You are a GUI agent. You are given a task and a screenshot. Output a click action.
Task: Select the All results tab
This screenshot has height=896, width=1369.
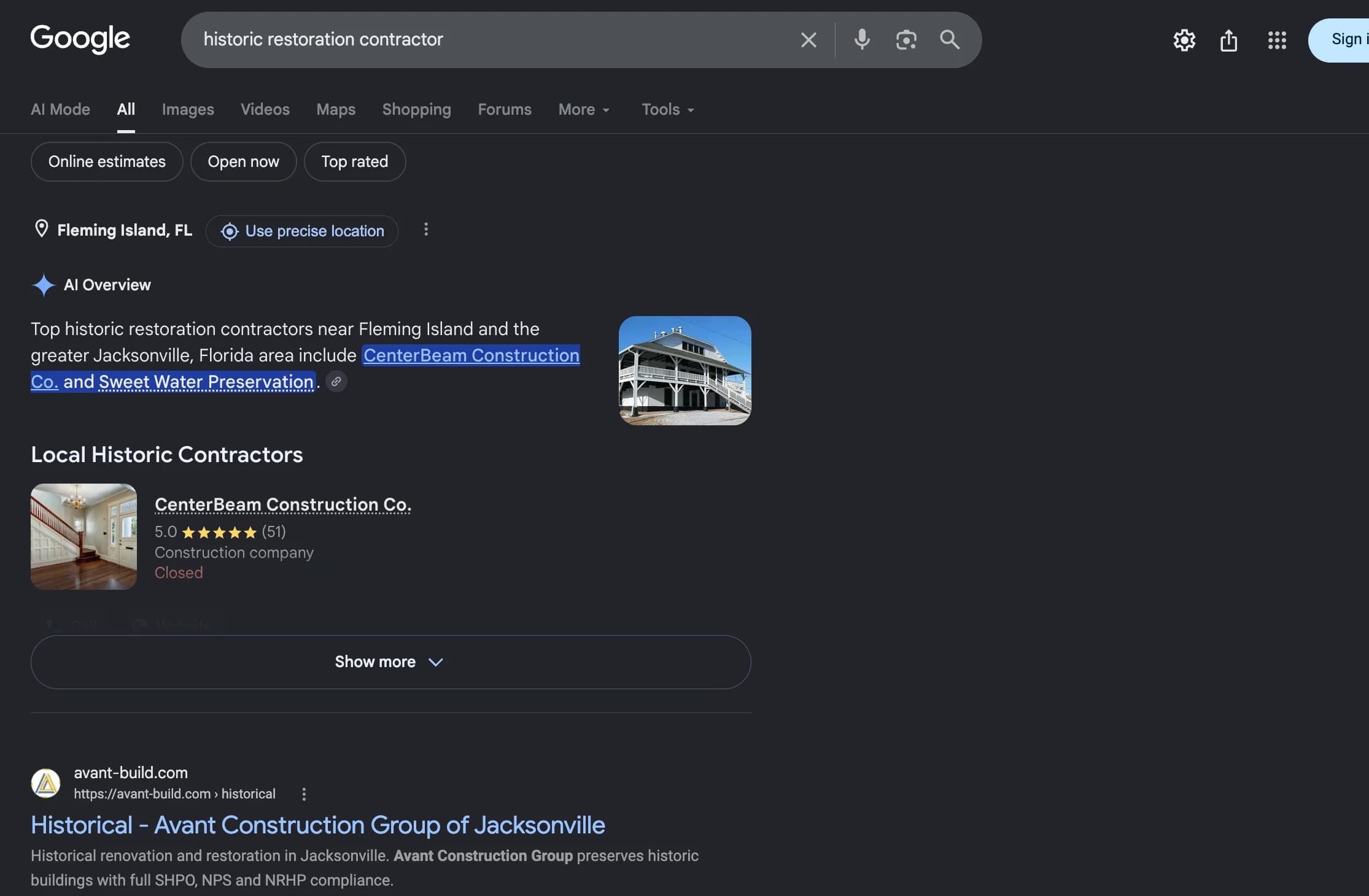[126, 109]
